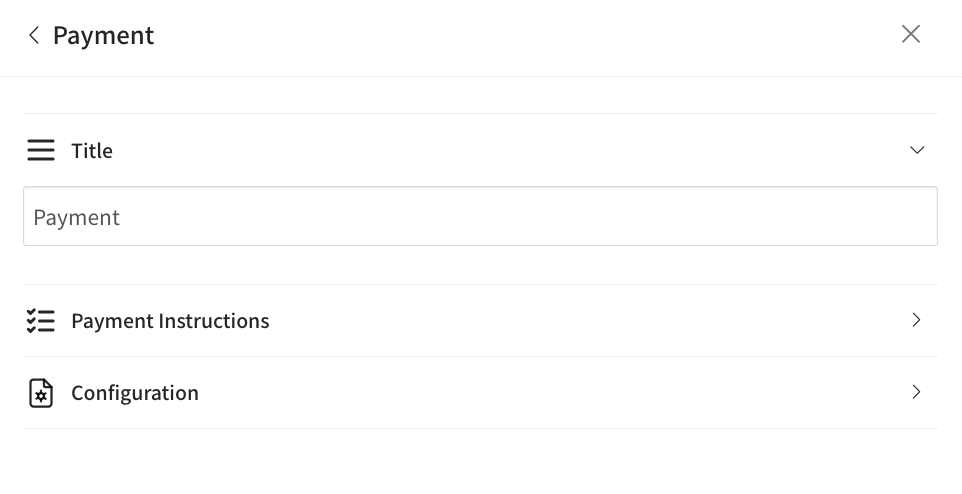Click the Configuration file gear icon
Image resolution: width=962 pixels, height=494 pixels.
pos(41,393)
